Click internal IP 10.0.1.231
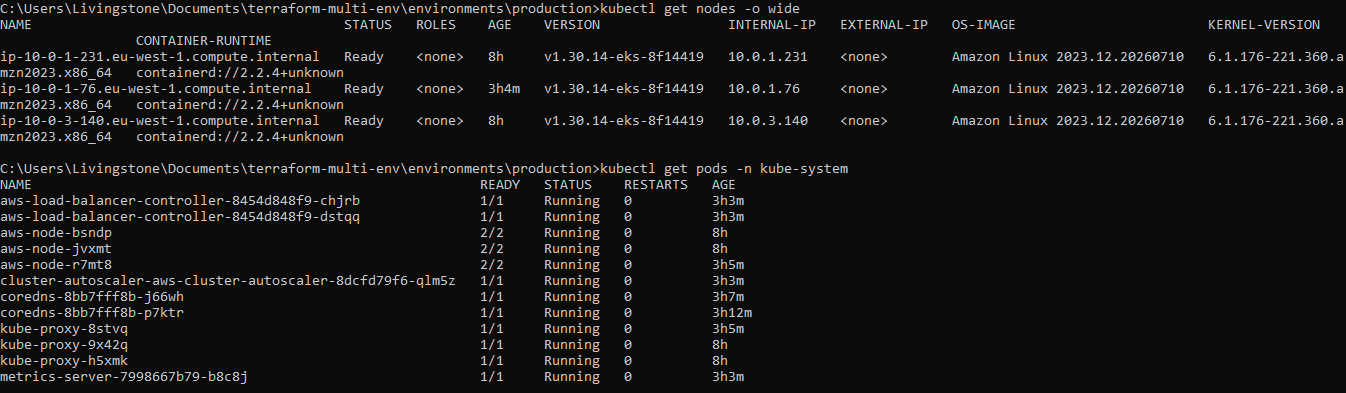 tap(768, 57)
